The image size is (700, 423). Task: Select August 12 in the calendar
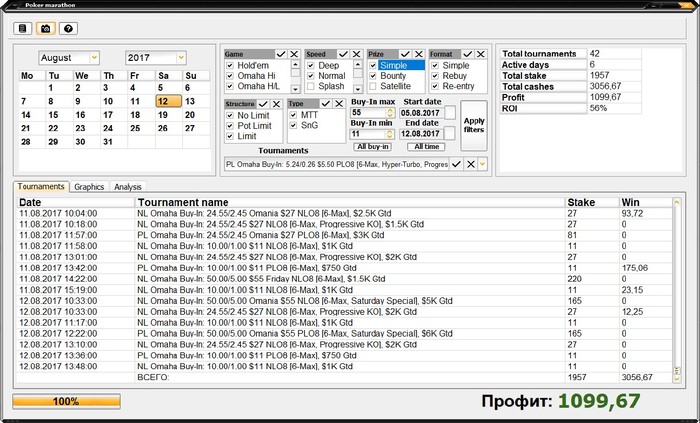coord(169,101)
